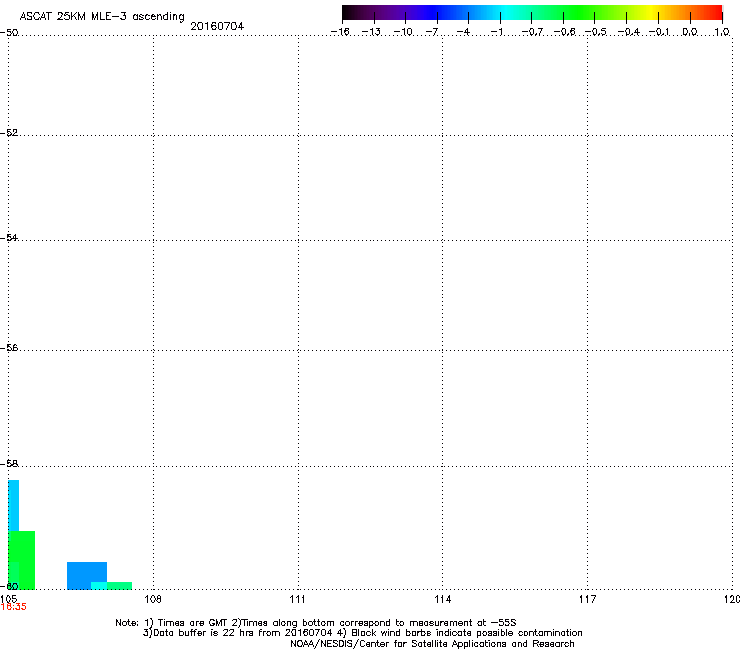Click the -13 color scale label
The image size is (740, 650).
[371, 32]
